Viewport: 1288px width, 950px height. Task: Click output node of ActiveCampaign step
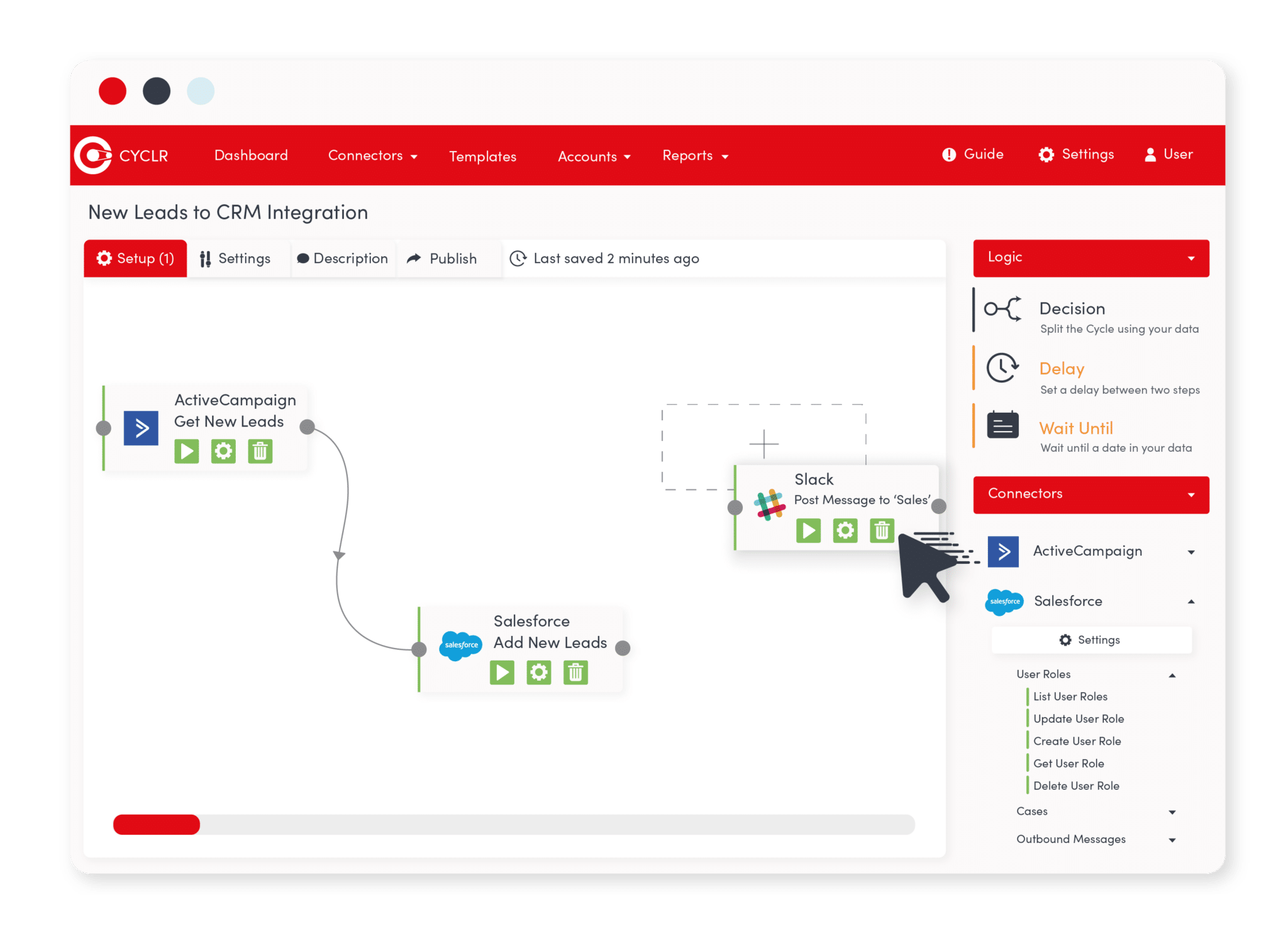point(307,427)
